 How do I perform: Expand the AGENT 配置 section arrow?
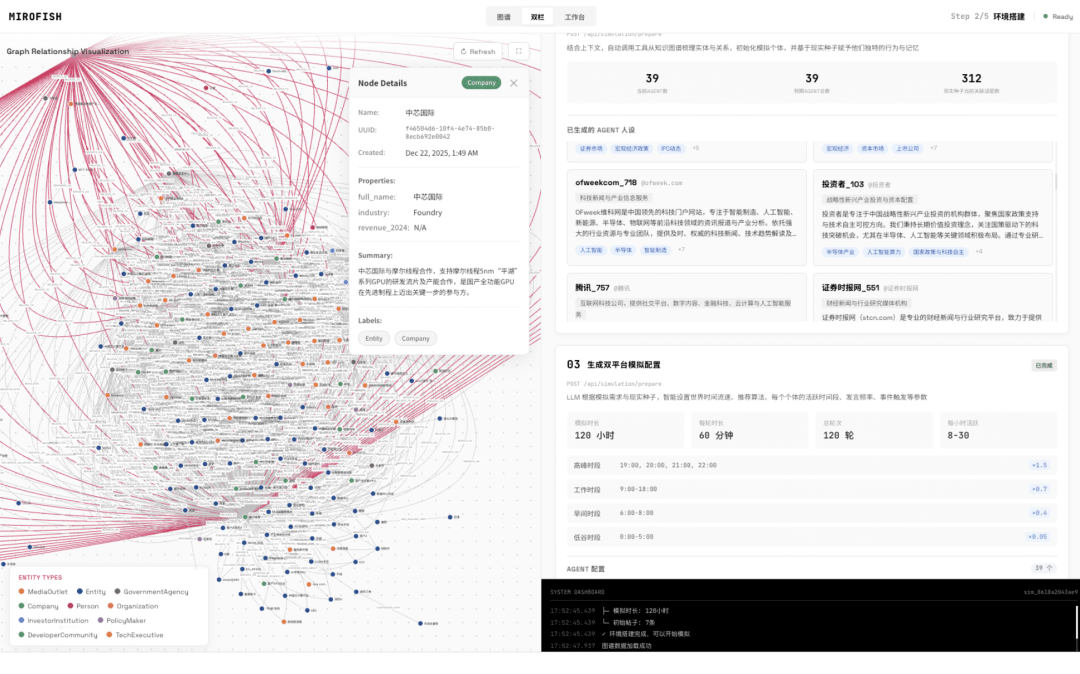pyautogui.click(x=1042, y=567)
